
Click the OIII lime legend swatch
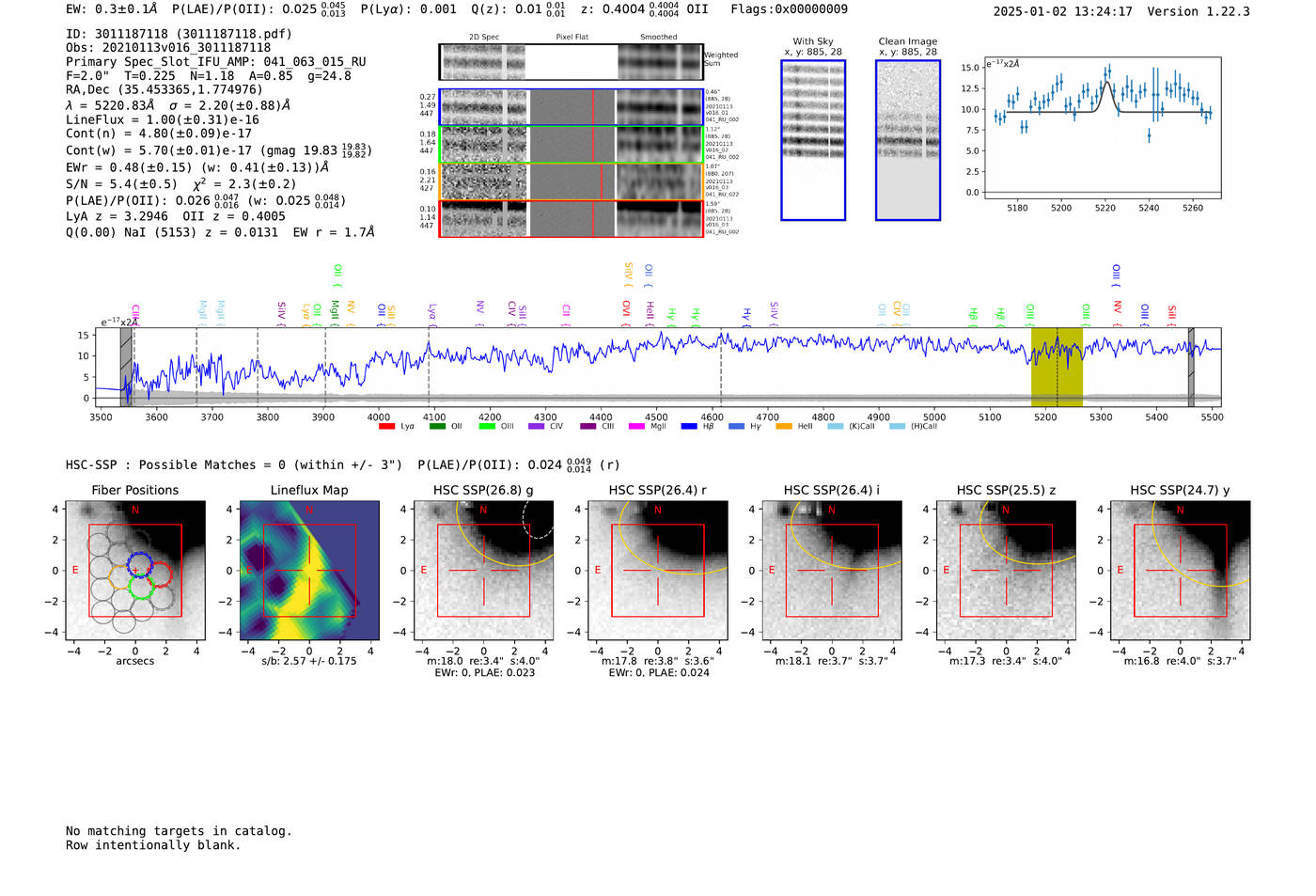click(x=487, y=427)
